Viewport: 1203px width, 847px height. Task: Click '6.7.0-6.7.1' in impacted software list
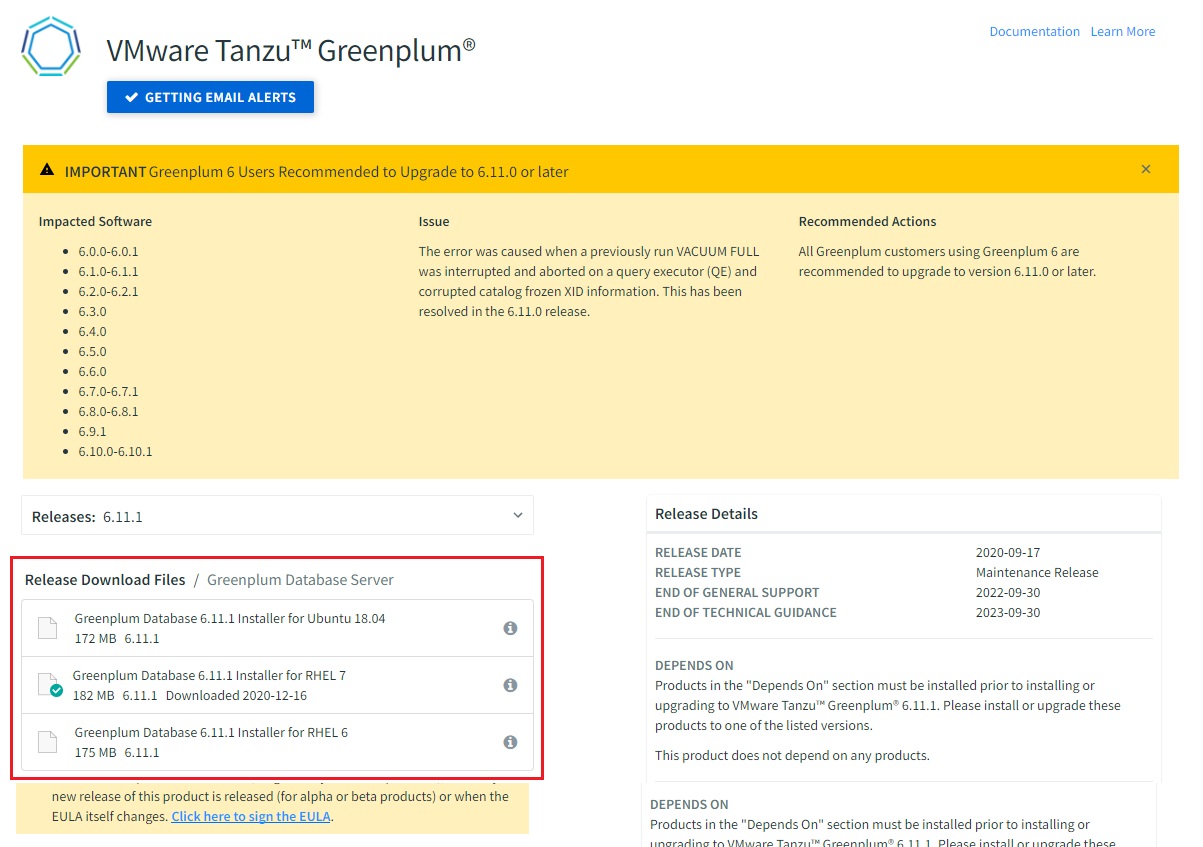[x=108, y=391]
